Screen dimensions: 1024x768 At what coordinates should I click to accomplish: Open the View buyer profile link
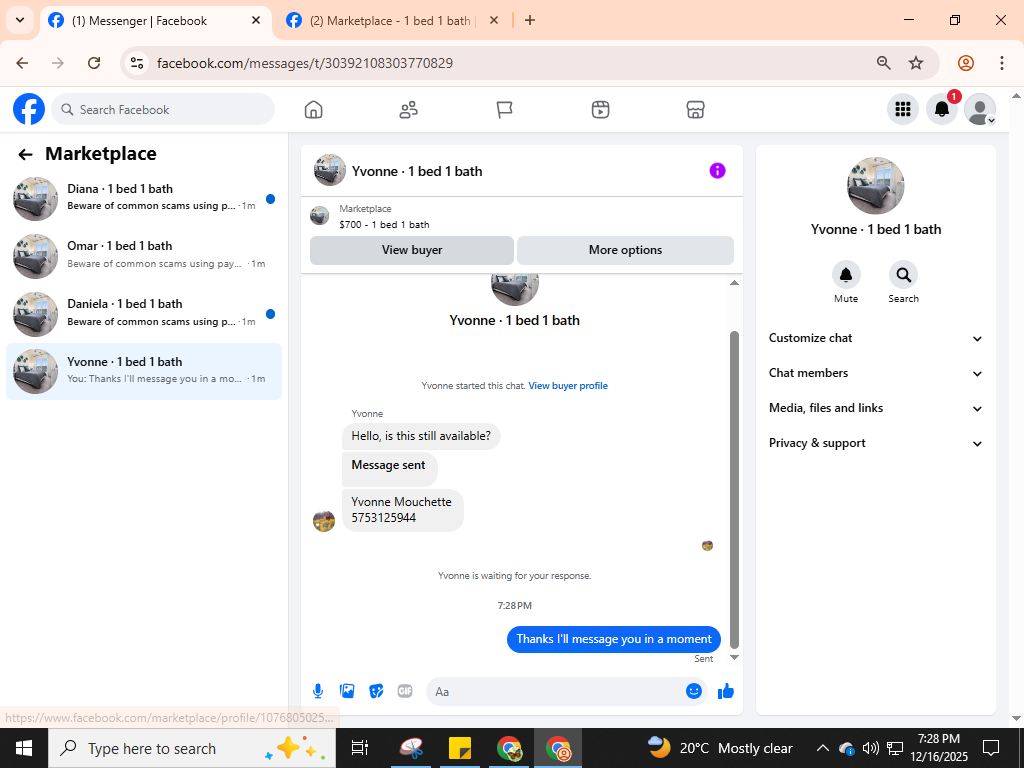click(x=568, y=386)
